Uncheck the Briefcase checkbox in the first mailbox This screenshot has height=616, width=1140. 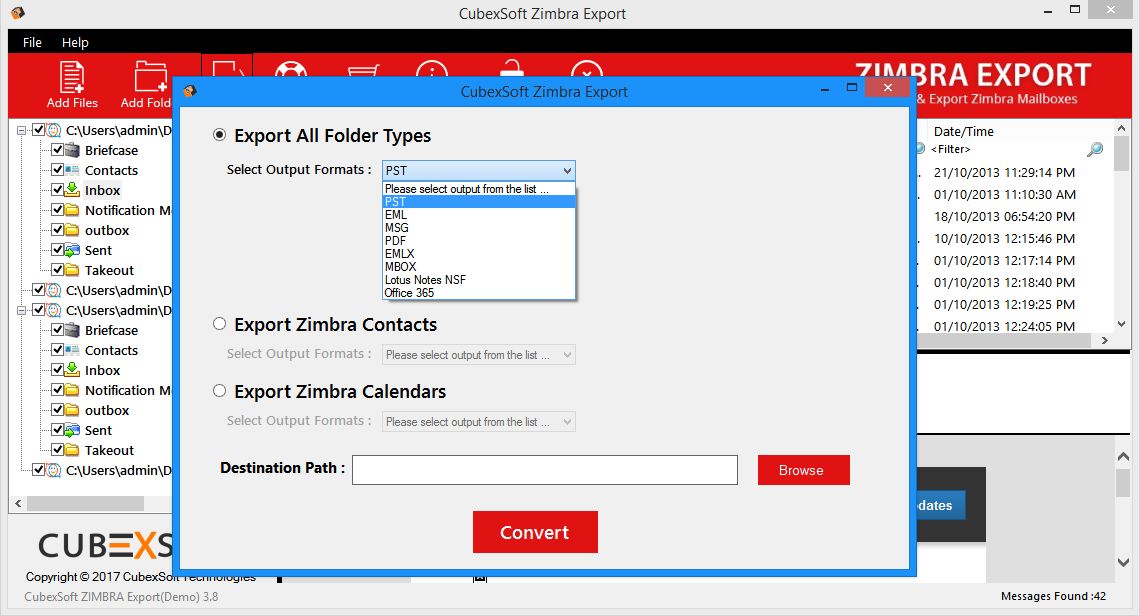(57, 150)
